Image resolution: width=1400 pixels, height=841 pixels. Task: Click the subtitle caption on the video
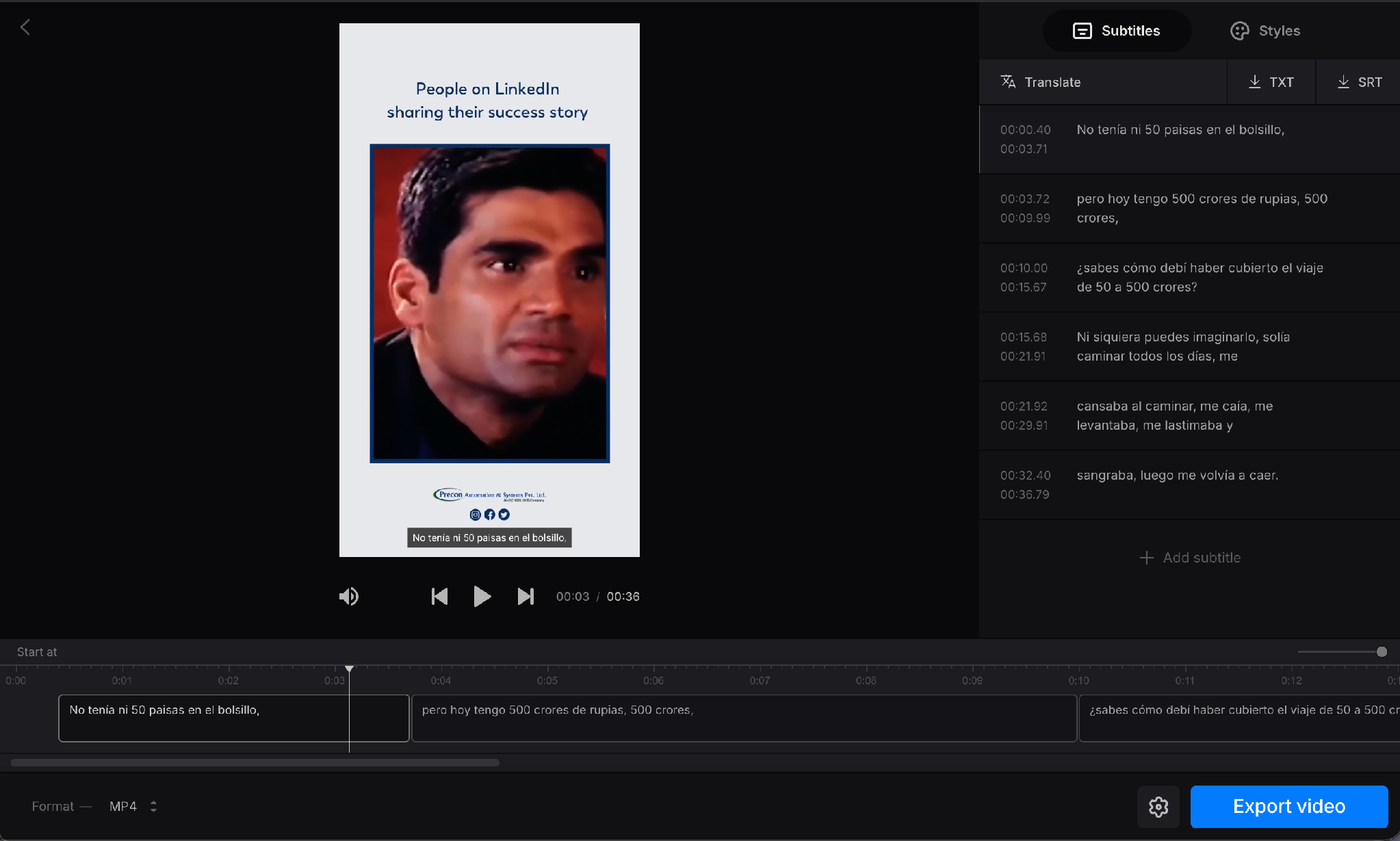tap(489, 538)
